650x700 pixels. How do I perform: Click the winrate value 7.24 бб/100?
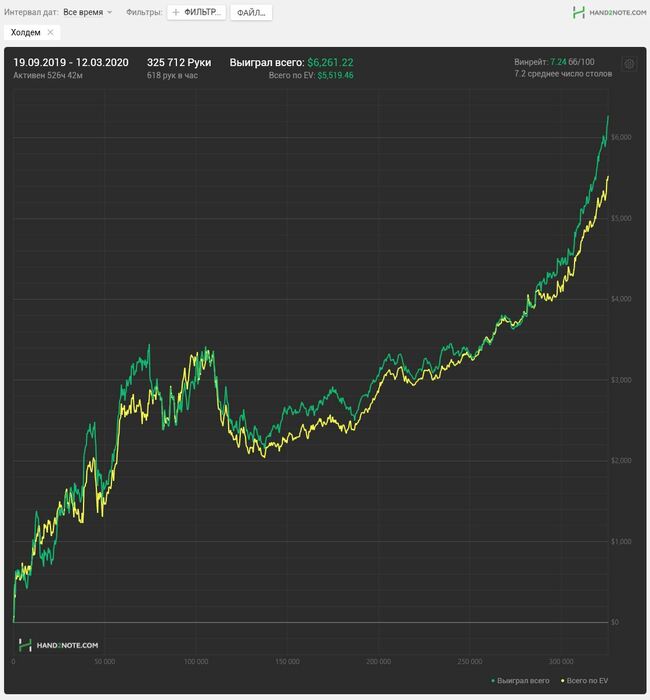572,62
